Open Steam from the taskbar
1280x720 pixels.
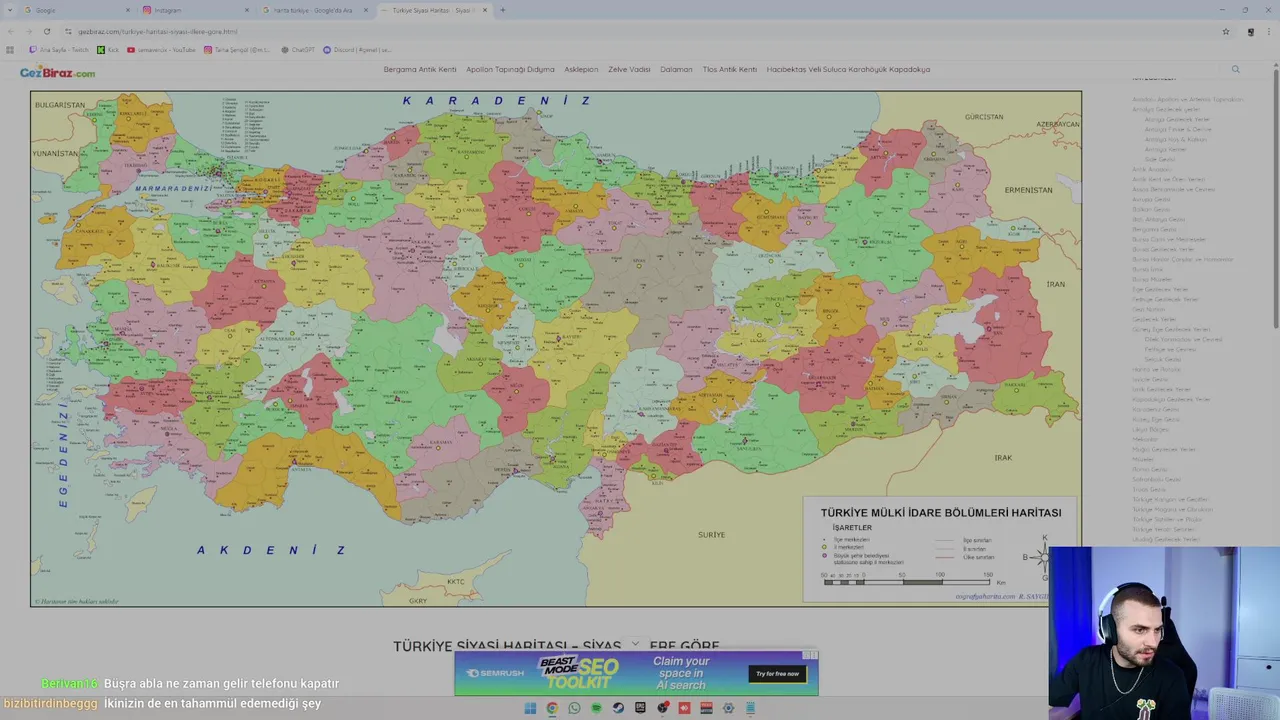coord(618,708)
